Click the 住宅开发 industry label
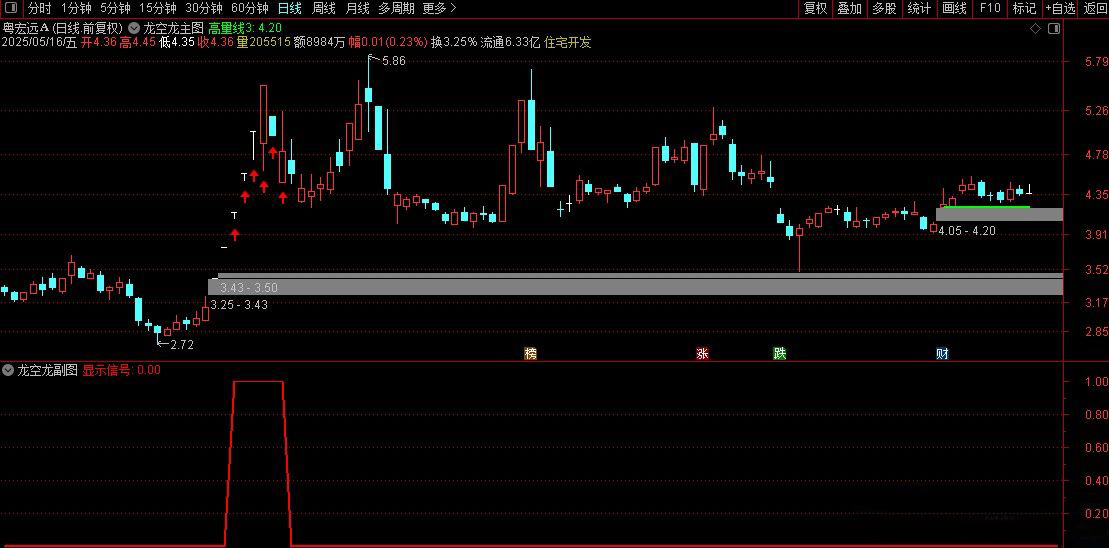The height and width of the screenshot is (548, 1109). [567, 42]
